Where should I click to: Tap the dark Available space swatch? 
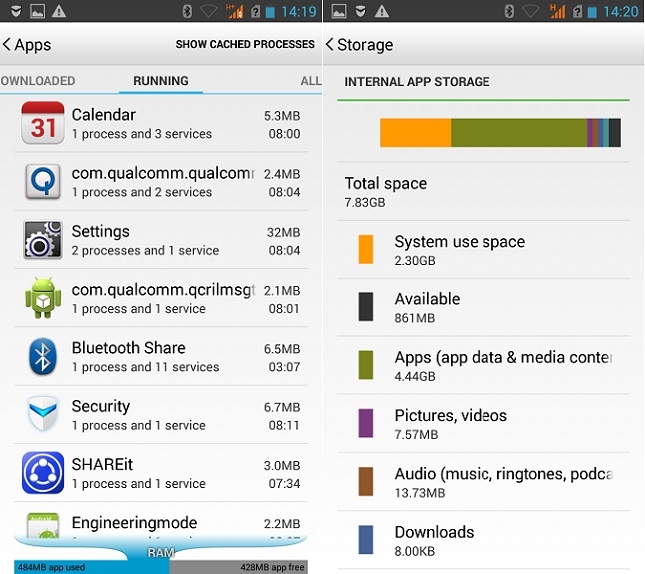[366, 307]
